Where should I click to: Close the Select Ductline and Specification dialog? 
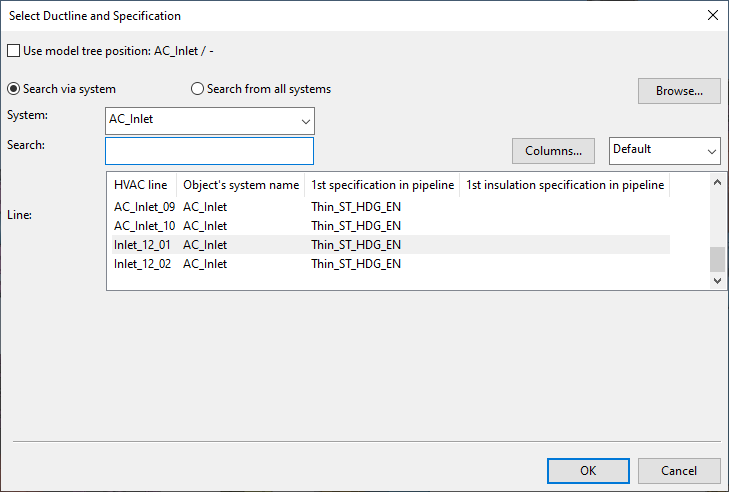(712, 16)
